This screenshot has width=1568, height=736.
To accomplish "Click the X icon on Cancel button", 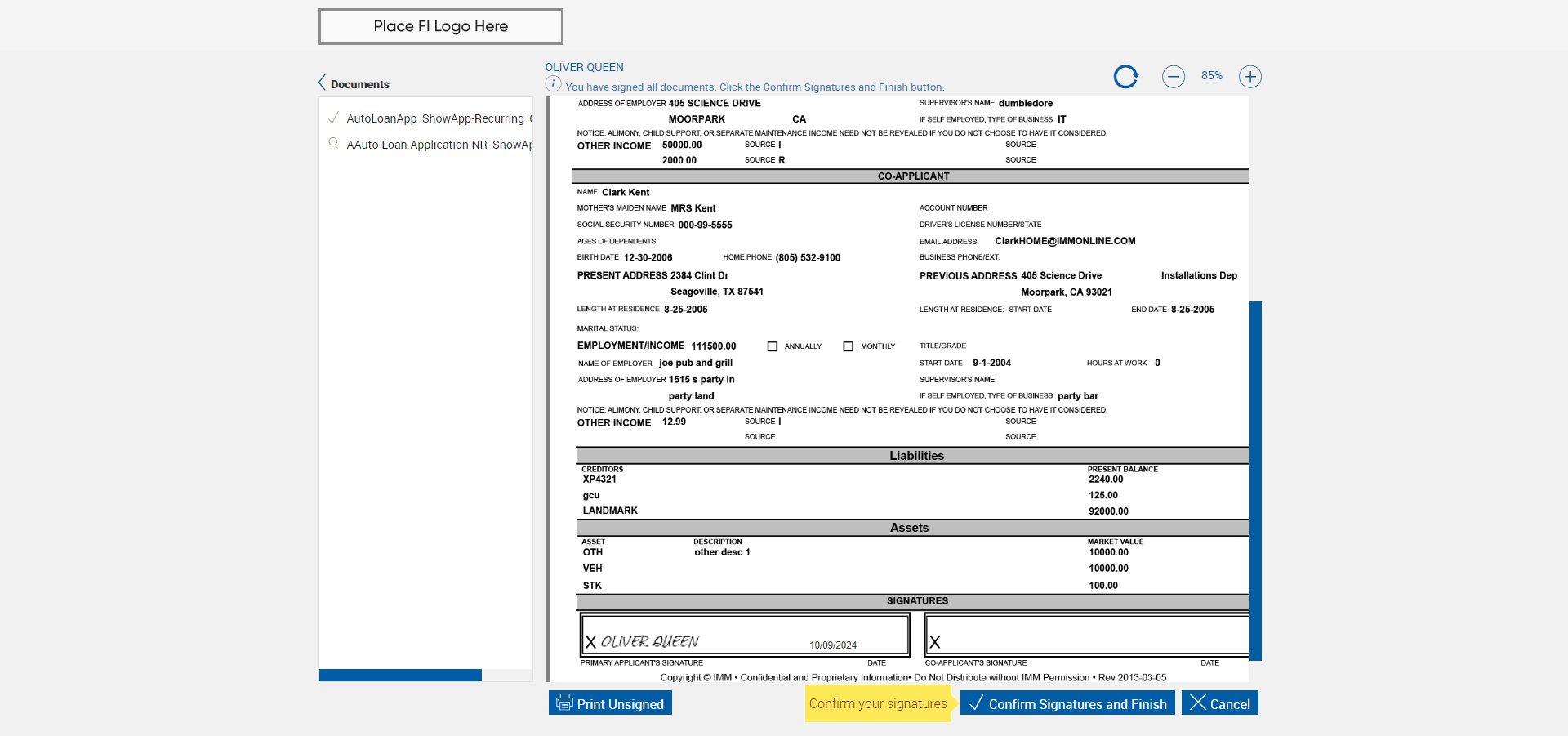I will 1198,703.
